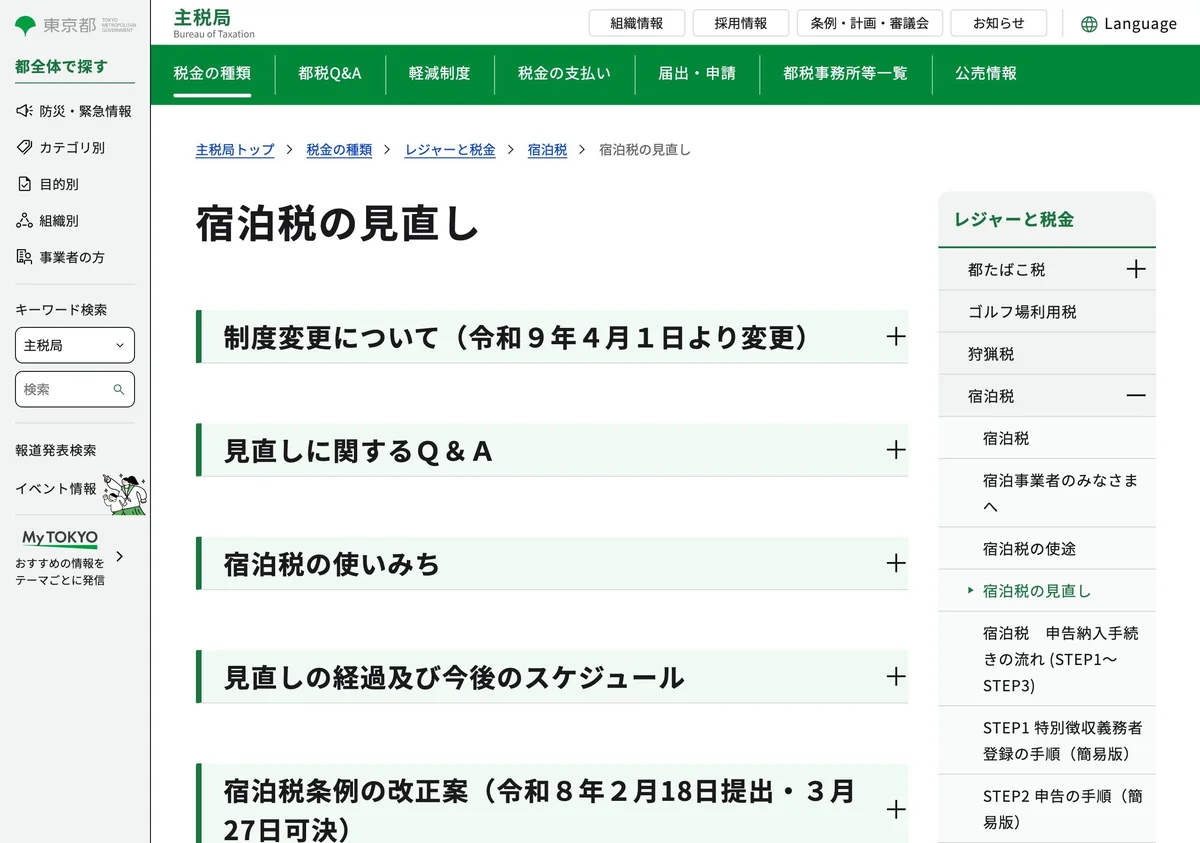The height and width of the screenshot is (843, 1200).
Task: Click the Tokyo Metropolitan Government logo
Action: [75, 25]
